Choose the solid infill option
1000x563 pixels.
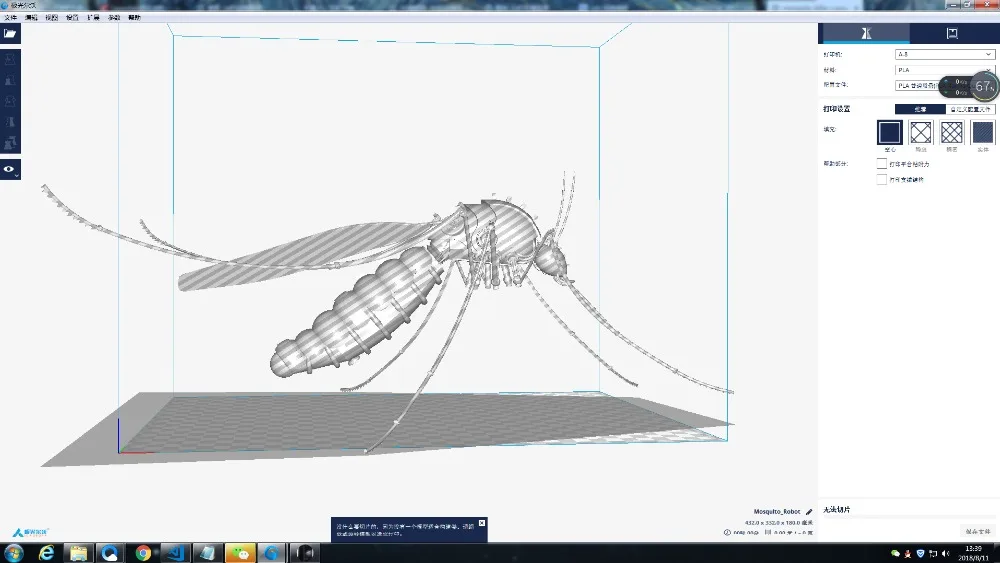coord(983,133)
